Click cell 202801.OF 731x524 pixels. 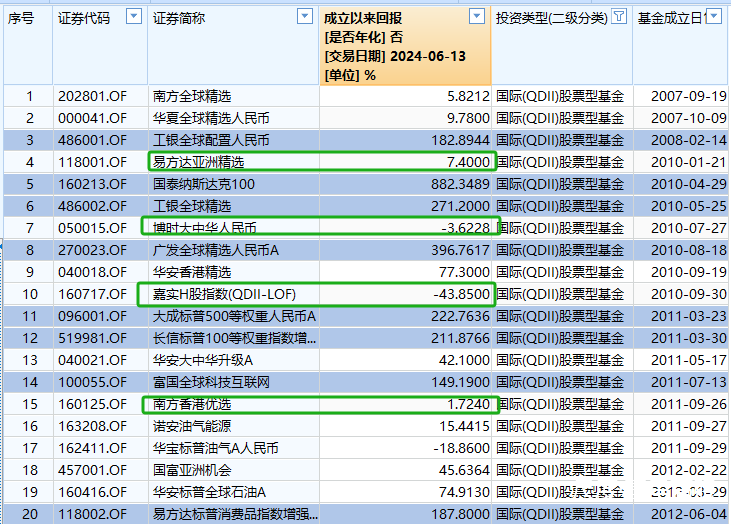click(92, 96)
